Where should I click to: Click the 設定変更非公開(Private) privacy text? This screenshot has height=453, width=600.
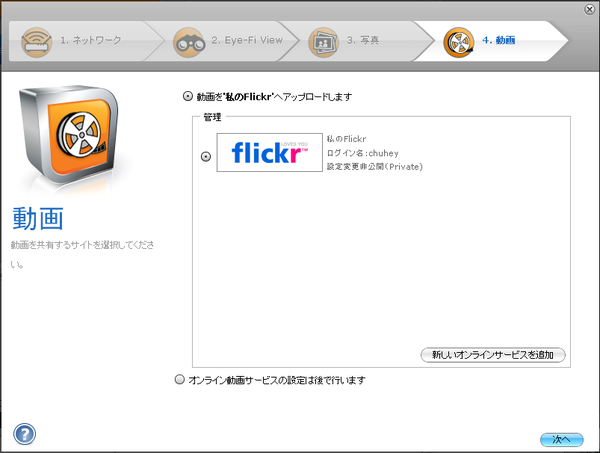point(375,167)
